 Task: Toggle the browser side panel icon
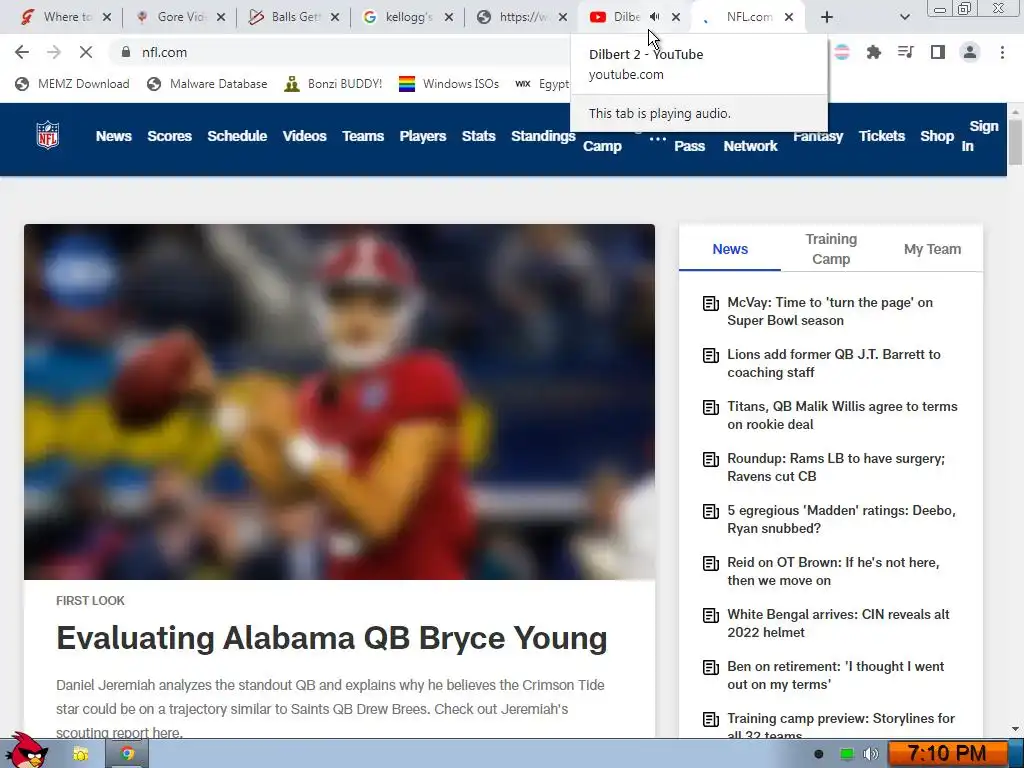coord(938,52)
